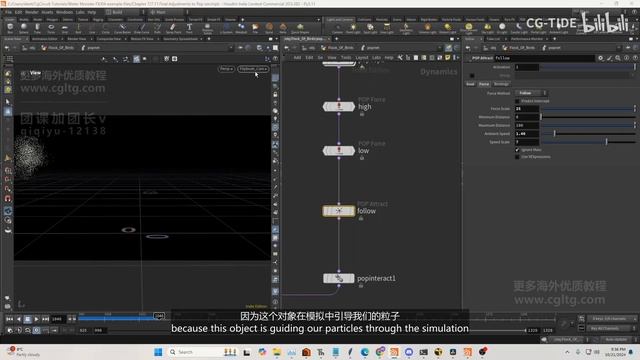This screenshot has width=640, height=360.
Task: Click the Force Scale value field
Action: pyautogui.click(x=527, y=109)
